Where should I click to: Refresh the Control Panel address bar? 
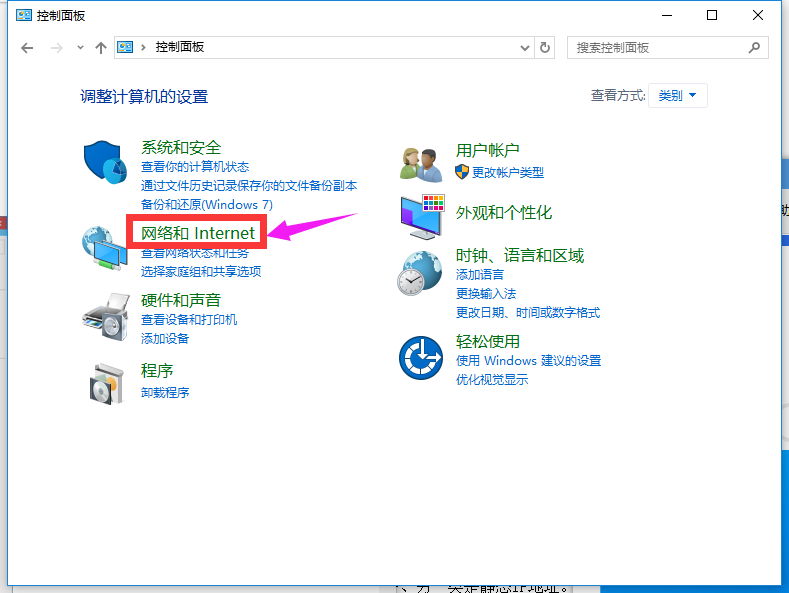point(545,47)
